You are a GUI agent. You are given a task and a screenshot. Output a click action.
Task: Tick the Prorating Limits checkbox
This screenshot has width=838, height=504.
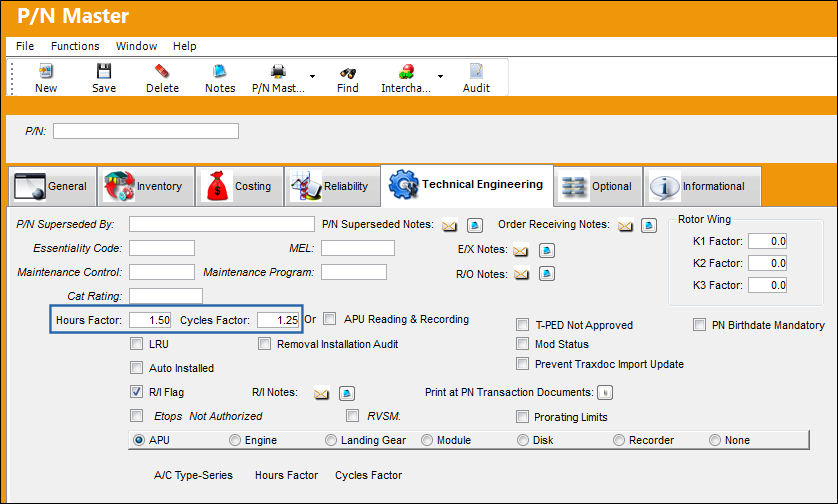tap(522, 417)
